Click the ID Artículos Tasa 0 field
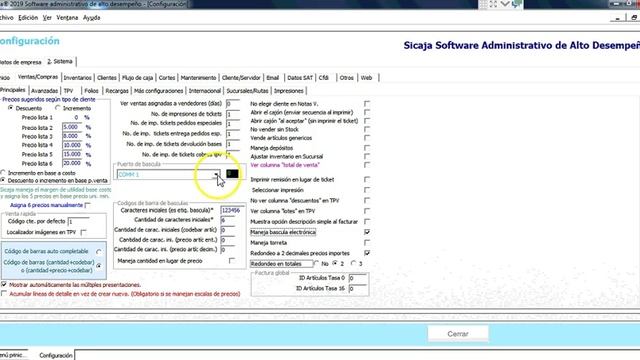The width and height of the screenshot is (640, 360). tap(358, 278)
